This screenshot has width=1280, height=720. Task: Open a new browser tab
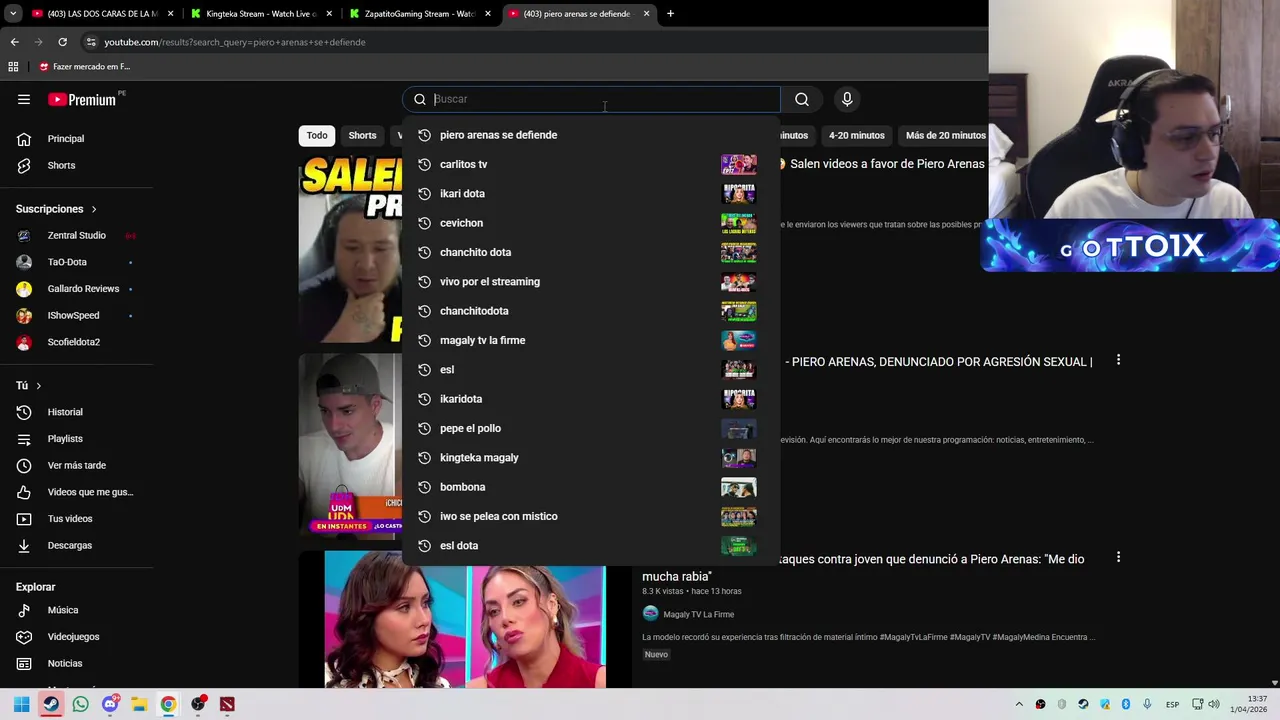click(x=670, y=14)
